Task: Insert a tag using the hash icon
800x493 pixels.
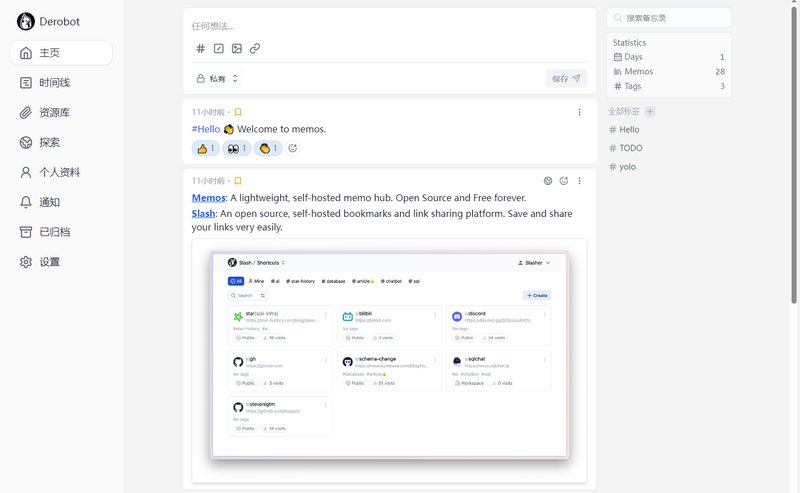Action: [x=200, y=48]
